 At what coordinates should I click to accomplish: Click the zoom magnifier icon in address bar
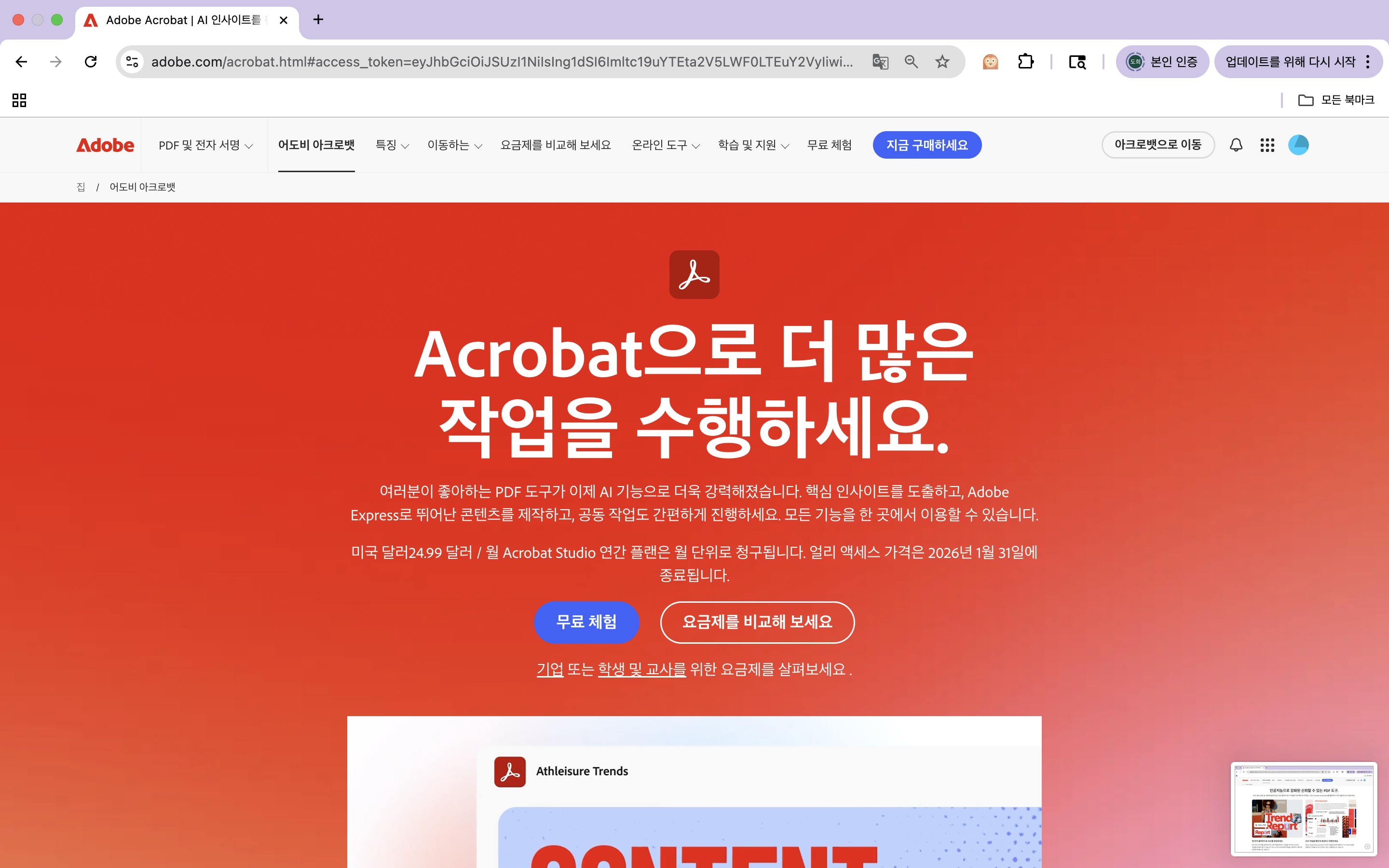pos(911,61)
